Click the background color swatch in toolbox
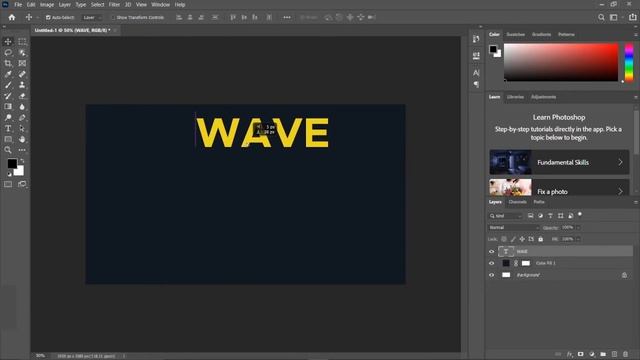Viewport: 640px width, 360px height. [x=19, y=171]
